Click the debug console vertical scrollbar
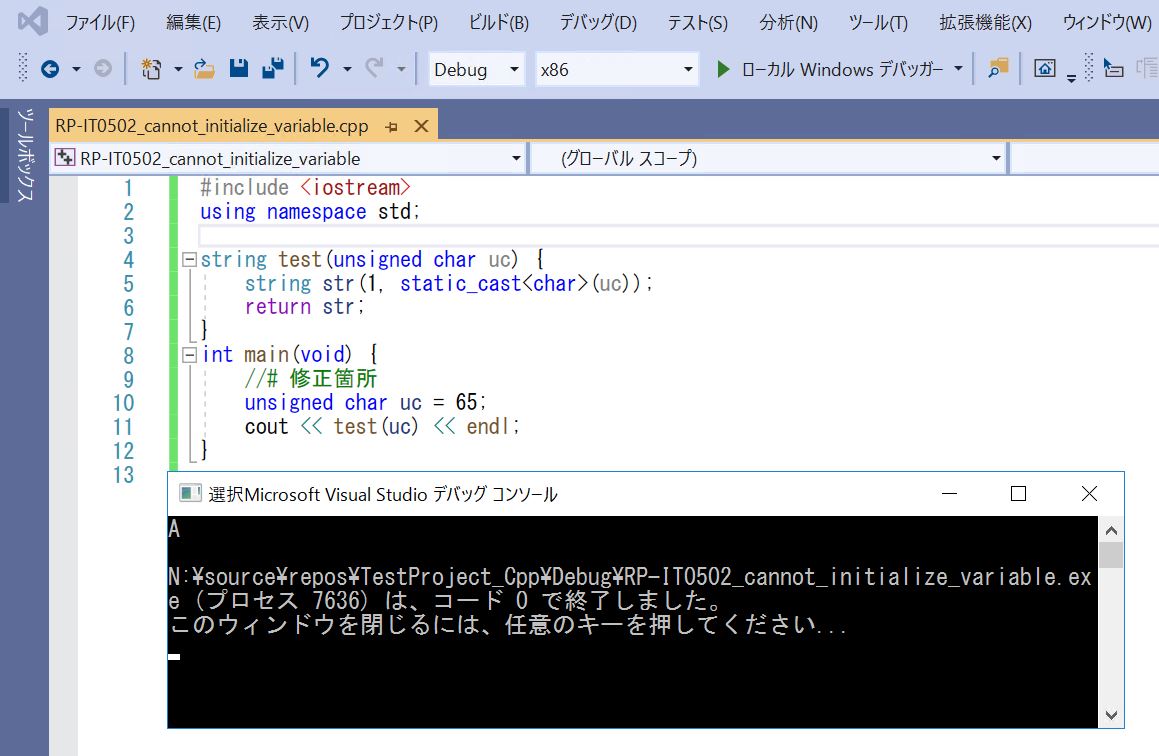The image size is (1159, 756). click(1109, 620)
